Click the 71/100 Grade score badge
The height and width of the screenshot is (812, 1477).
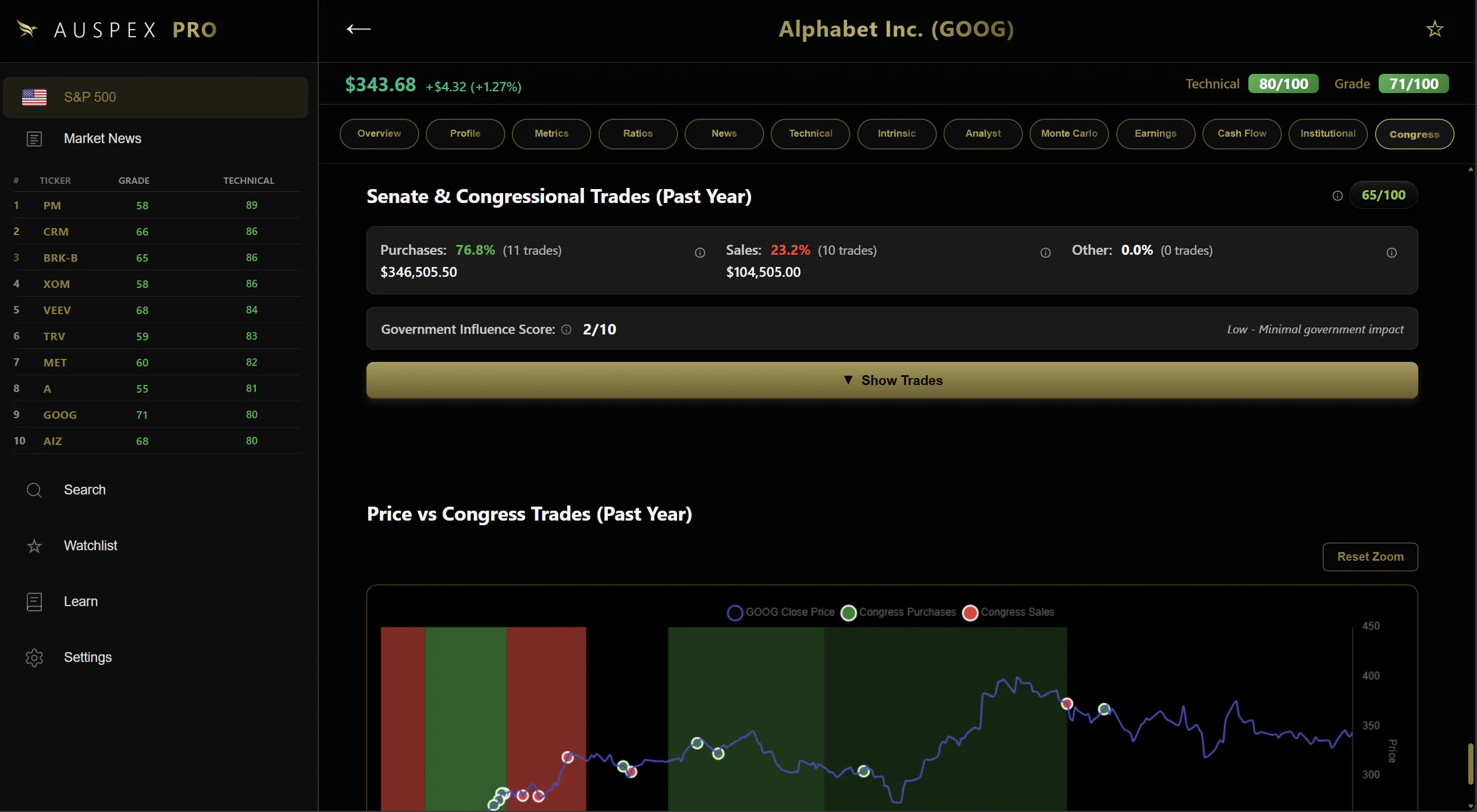tap(1414, 84)
